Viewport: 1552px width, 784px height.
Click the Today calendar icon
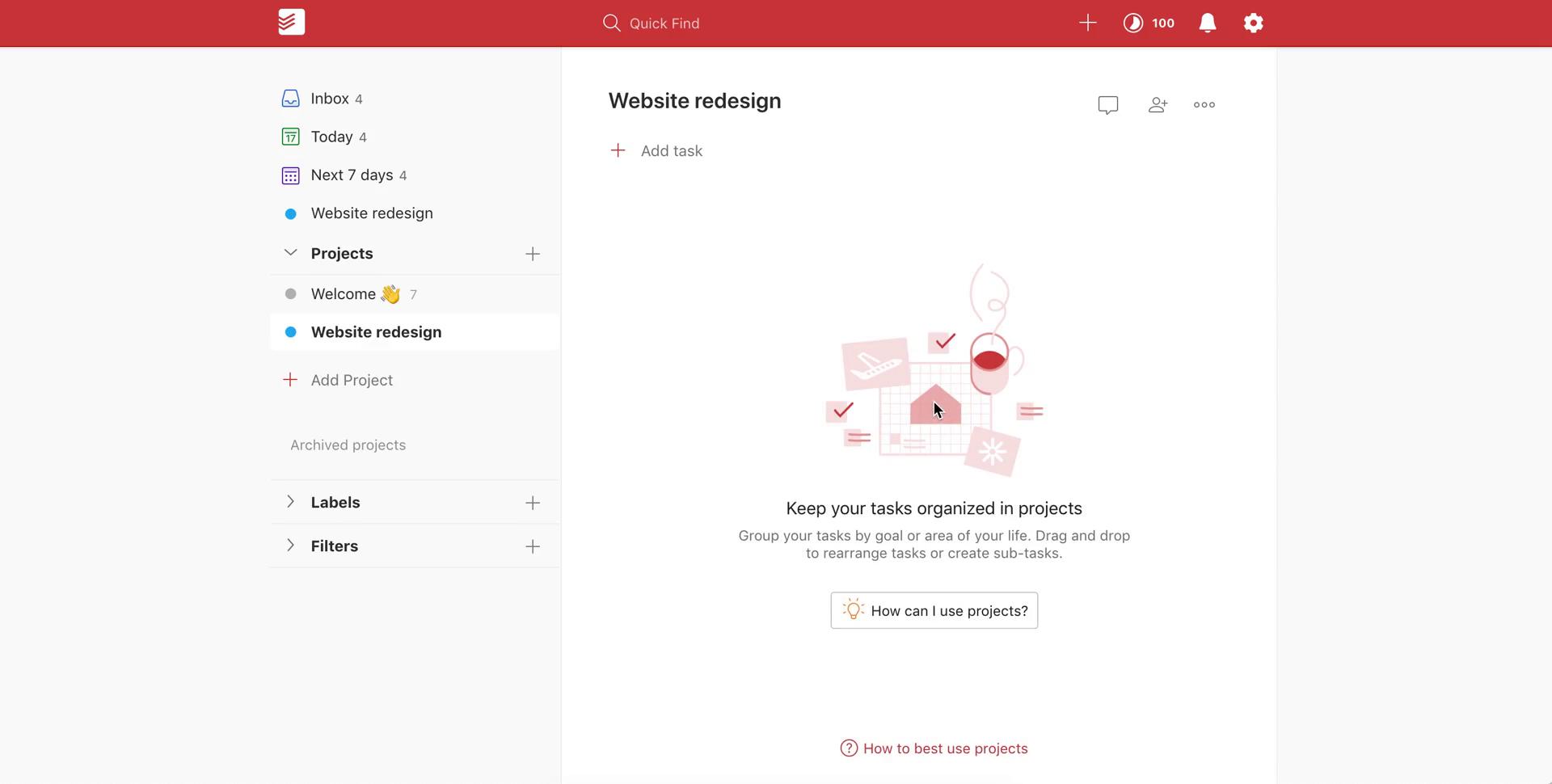pos(290,137)
